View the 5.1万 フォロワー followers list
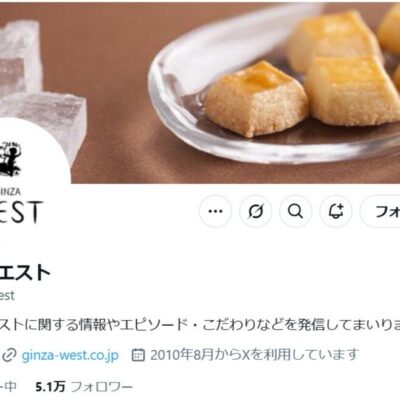This screenshot has width=400, height=400. (84, 387)
